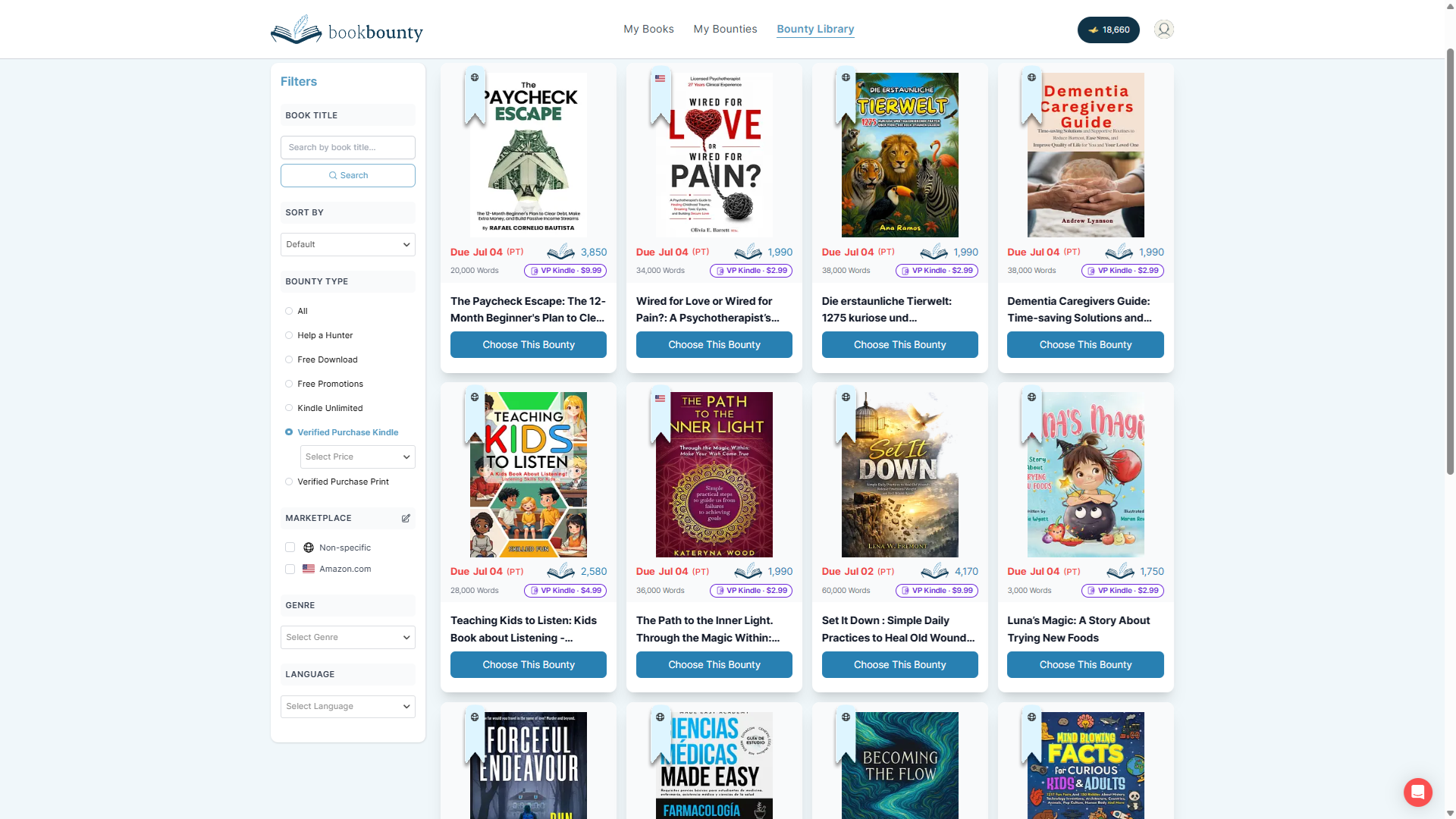Open the My Books tab
This screenshot has width=1456, height=819.
click(x=648, y=29)
